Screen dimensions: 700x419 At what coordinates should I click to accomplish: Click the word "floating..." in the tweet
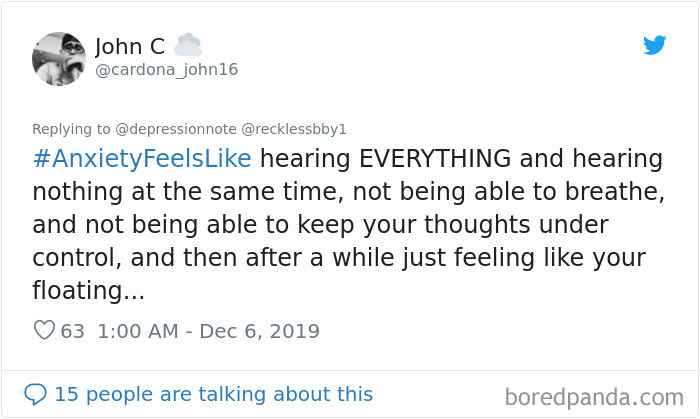tap(89, 291)
